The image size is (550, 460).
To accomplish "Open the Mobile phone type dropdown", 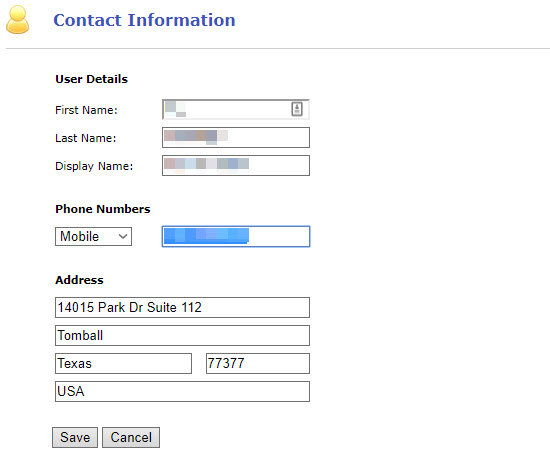I will click(x=93, y=236).
